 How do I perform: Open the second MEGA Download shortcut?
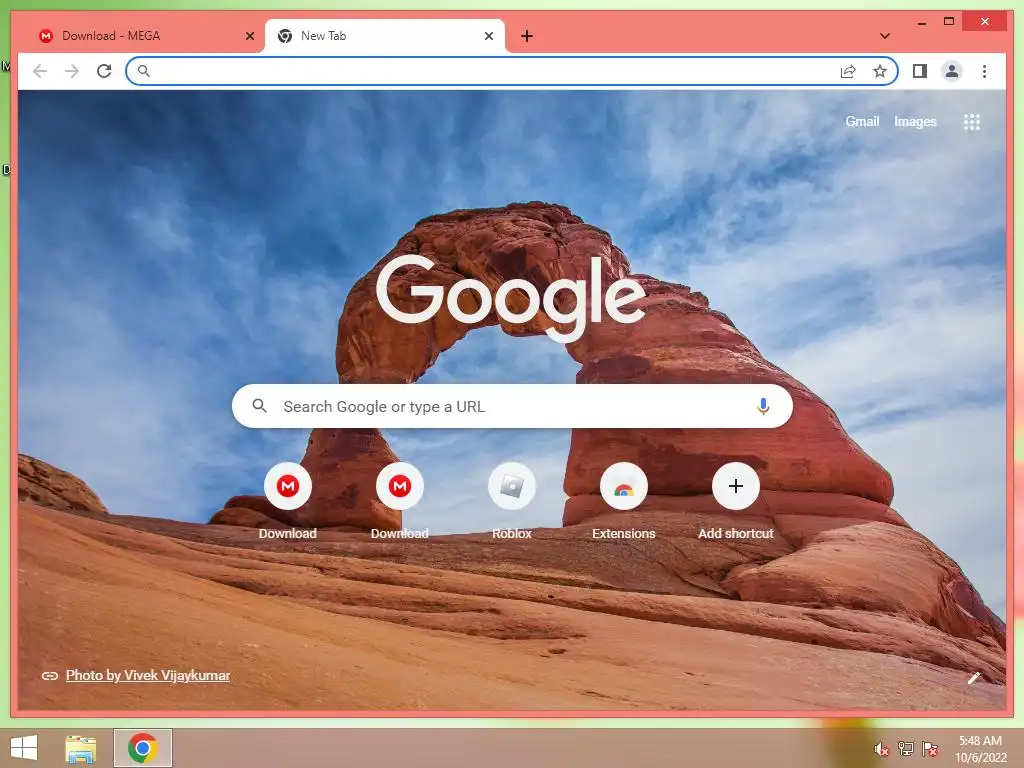pyautogui.click(x=400, y=487)
